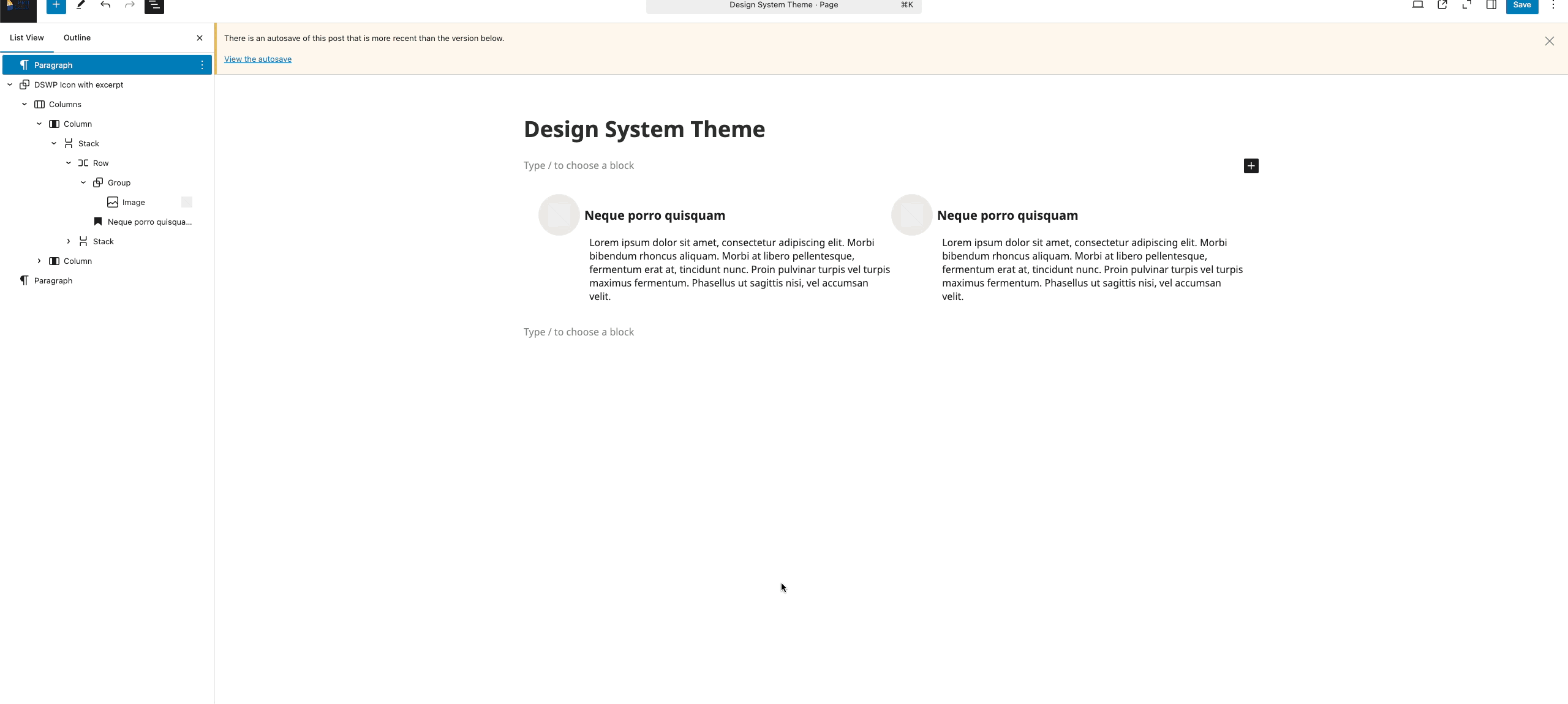Click the Undo arrow
This screenshot has width=1568, height=704.
pos(105,5)
